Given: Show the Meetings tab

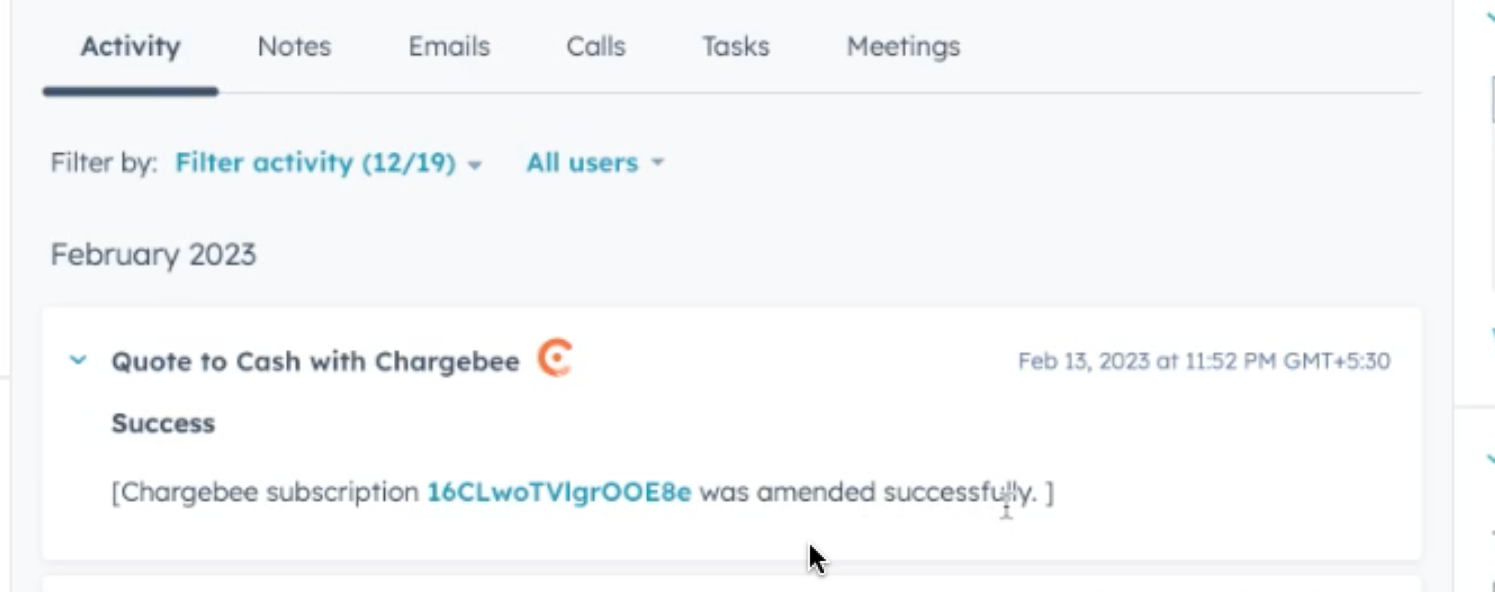Looking at the screenshot, I should (903, 47).
